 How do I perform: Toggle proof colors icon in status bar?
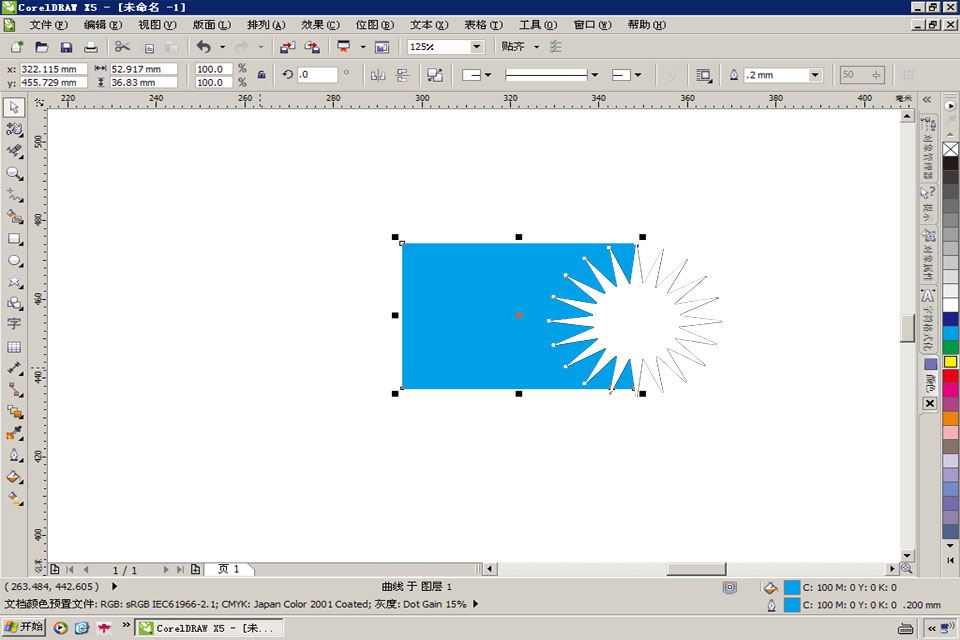730,587
